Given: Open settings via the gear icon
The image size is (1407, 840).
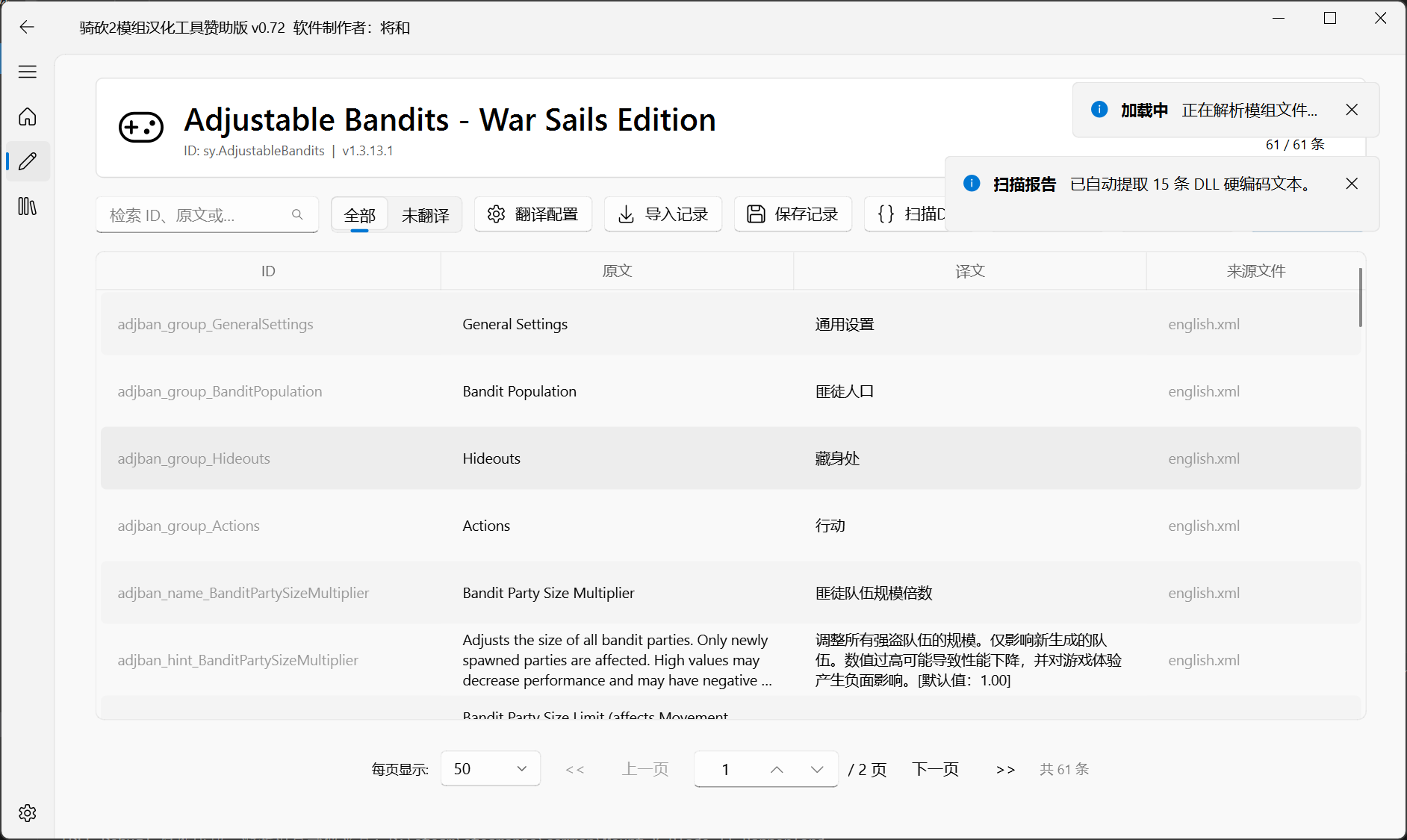Looking at the screenshot, I should tap(28, 813).
